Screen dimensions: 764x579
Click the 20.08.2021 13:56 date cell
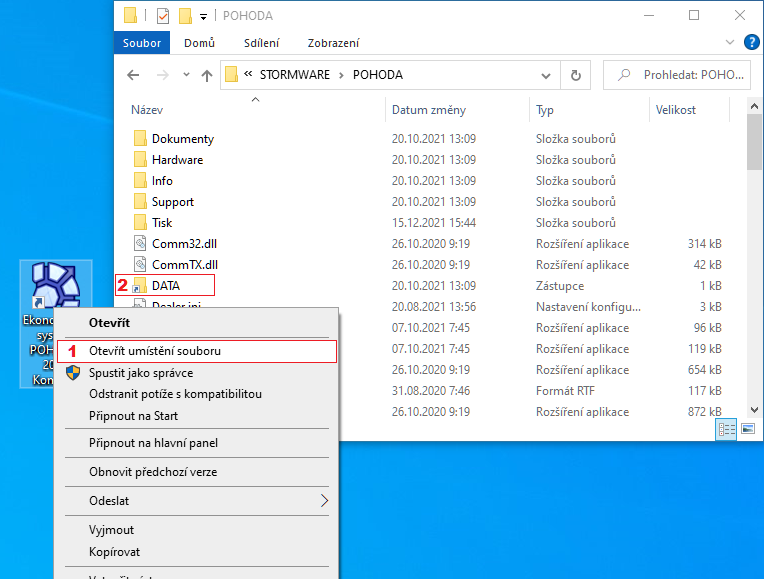pyautogui.click(x=434, y=306)
